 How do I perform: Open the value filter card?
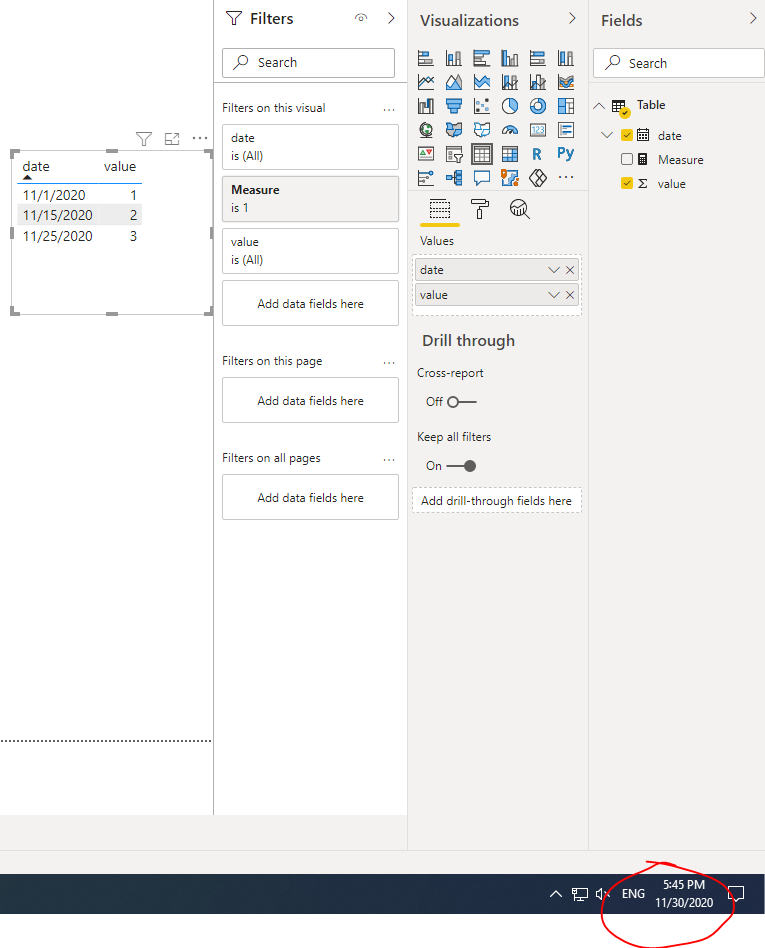[x=310, y=251]
